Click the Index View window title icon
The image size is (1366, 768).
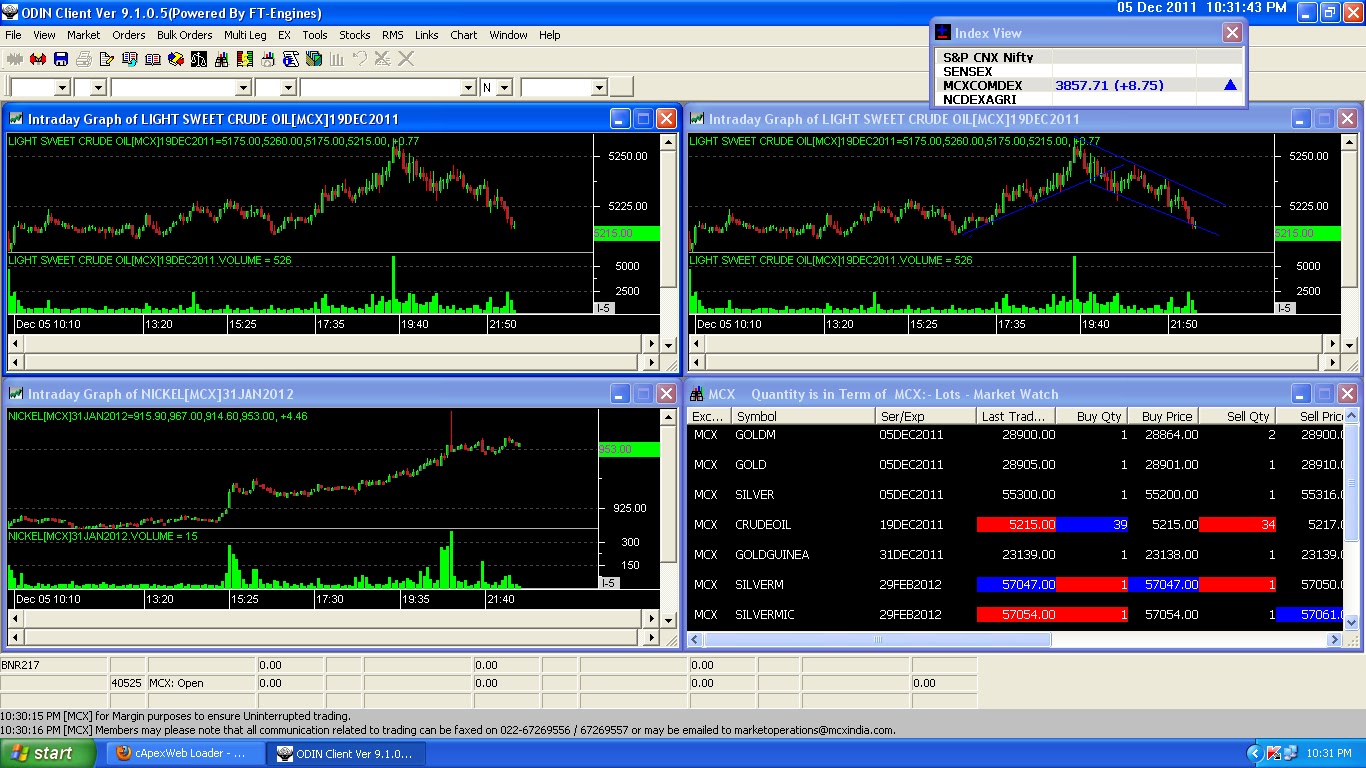[x=943, y=33]
